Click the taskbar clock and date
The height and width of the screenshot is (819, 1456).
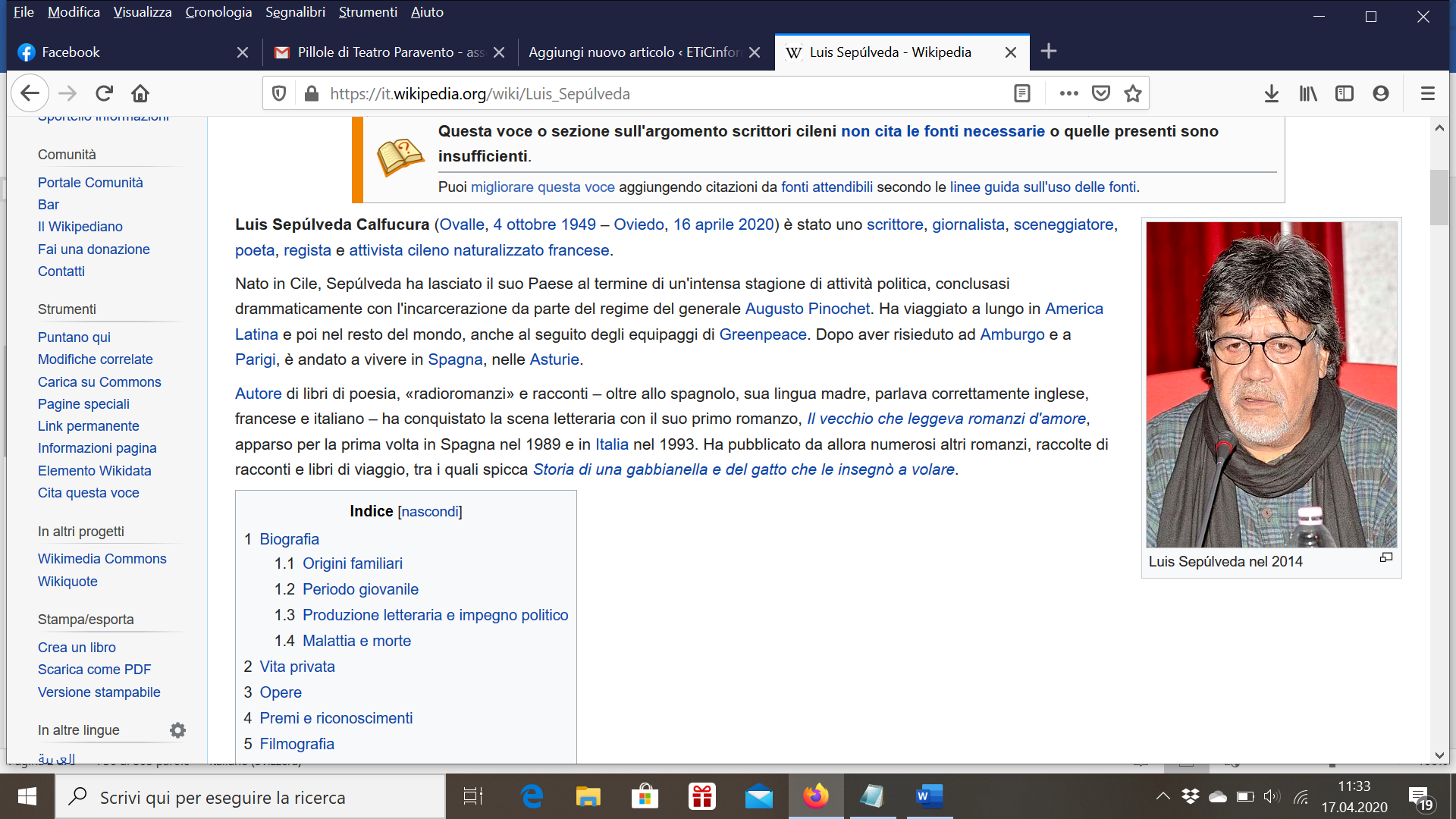point(1354,797)
